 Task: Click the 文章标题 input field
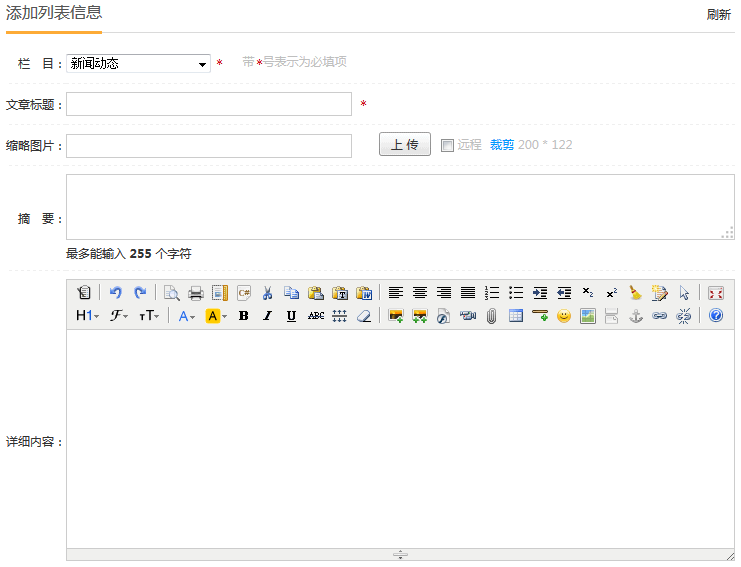209,104
